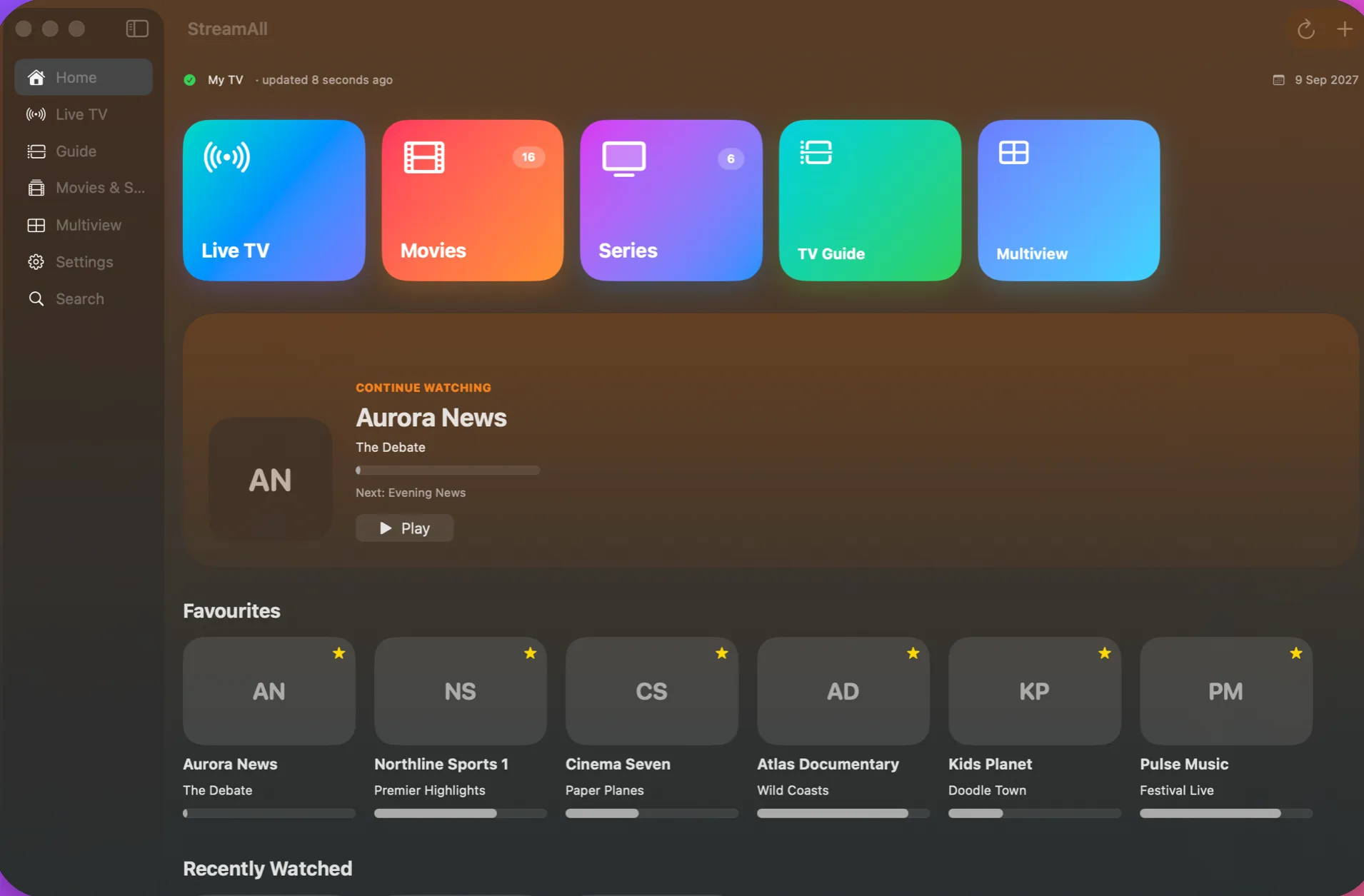Open Settings gear in sidebar

(x=84, y=262)
